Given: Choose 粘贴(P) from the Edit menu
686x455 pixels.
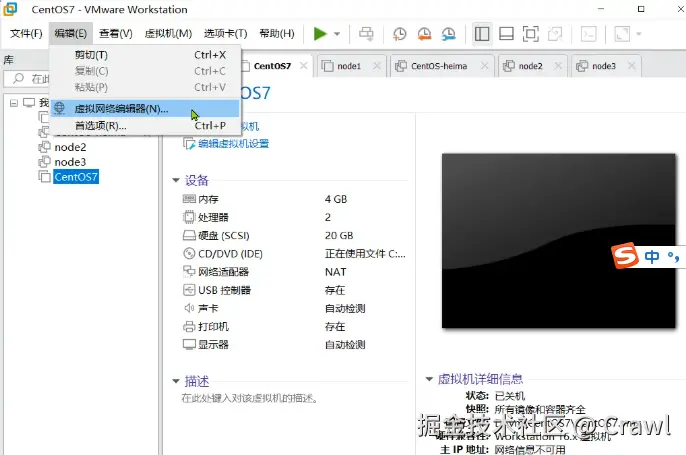Looking at the screenshot, I should click(145, 87).
